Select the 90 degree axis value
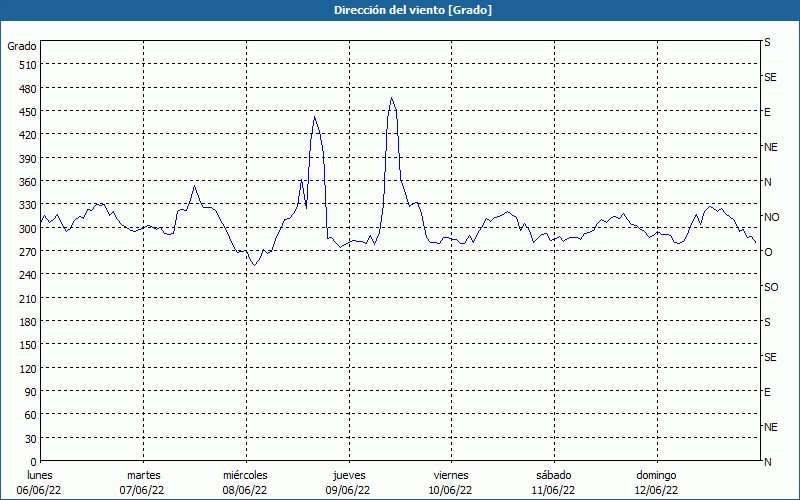The width and height of the screenshot is (800, 500). (x=31, y=392)
